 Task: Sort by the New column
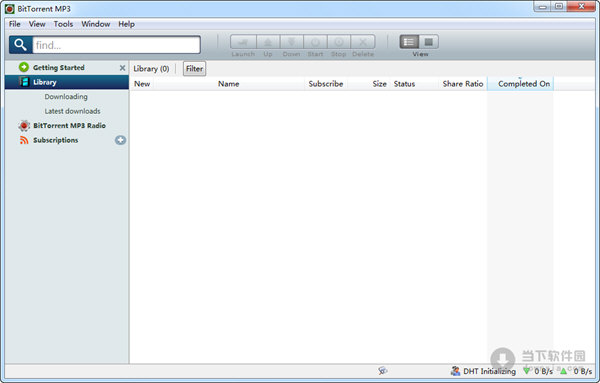[x=142, y=84]
